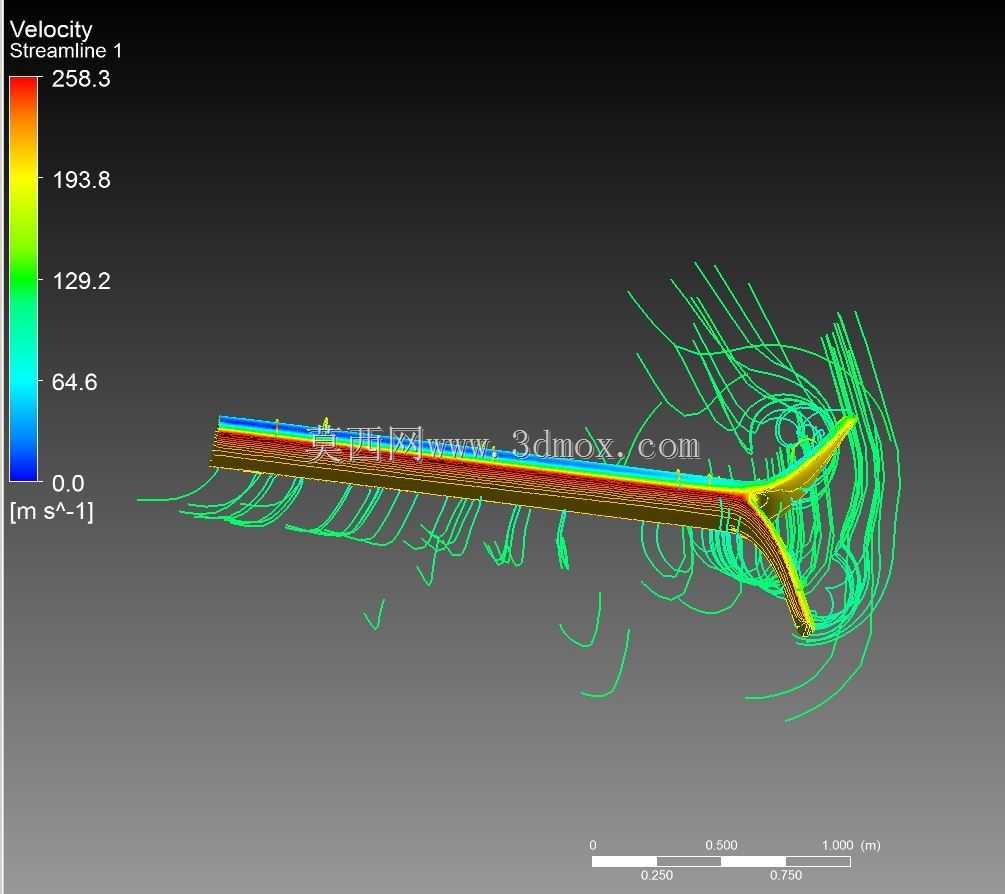Viewport: 1005px width, 894px height.
Task: Click the legend value 193.8
Action: point(81,180)
